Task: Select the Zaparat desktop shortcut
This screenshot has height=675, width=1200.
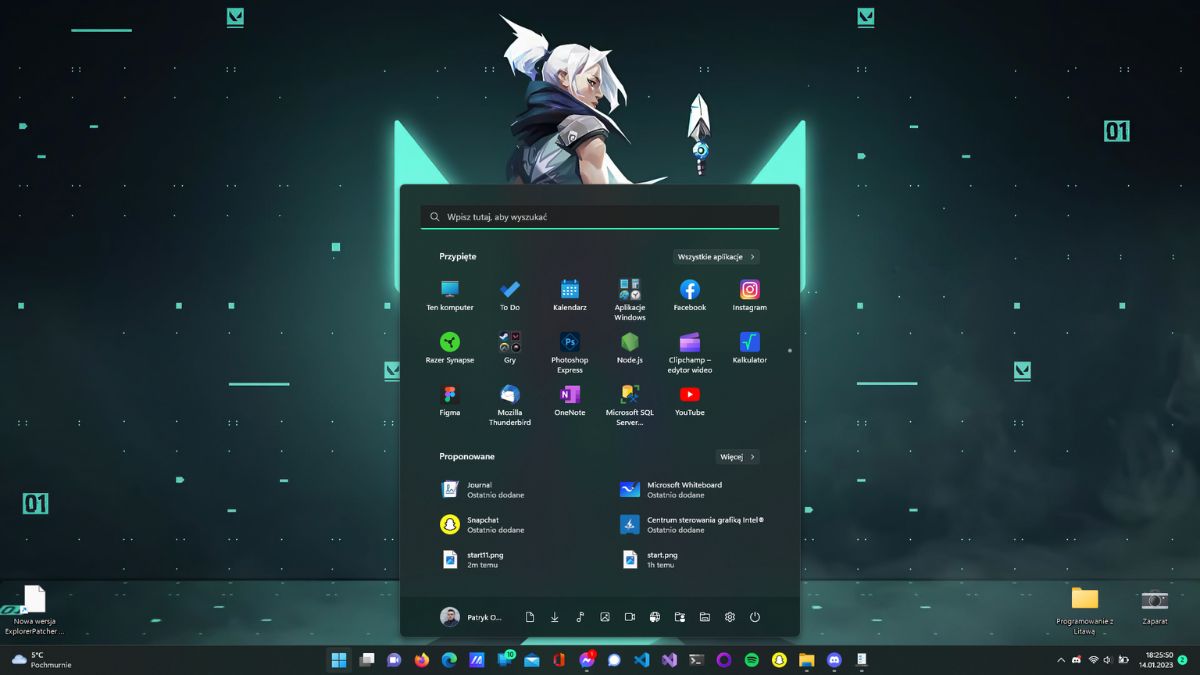Action: [x=1155, y=606]
